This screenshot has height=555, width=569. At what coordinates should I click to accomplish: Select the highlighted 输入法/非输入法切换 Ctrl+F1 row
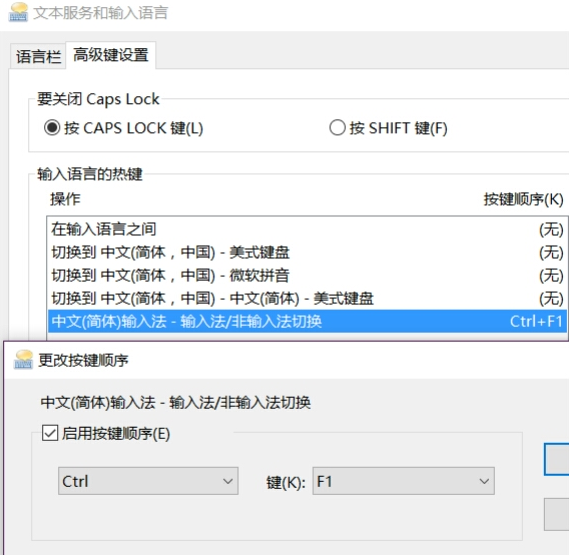(x=307, y=321)
